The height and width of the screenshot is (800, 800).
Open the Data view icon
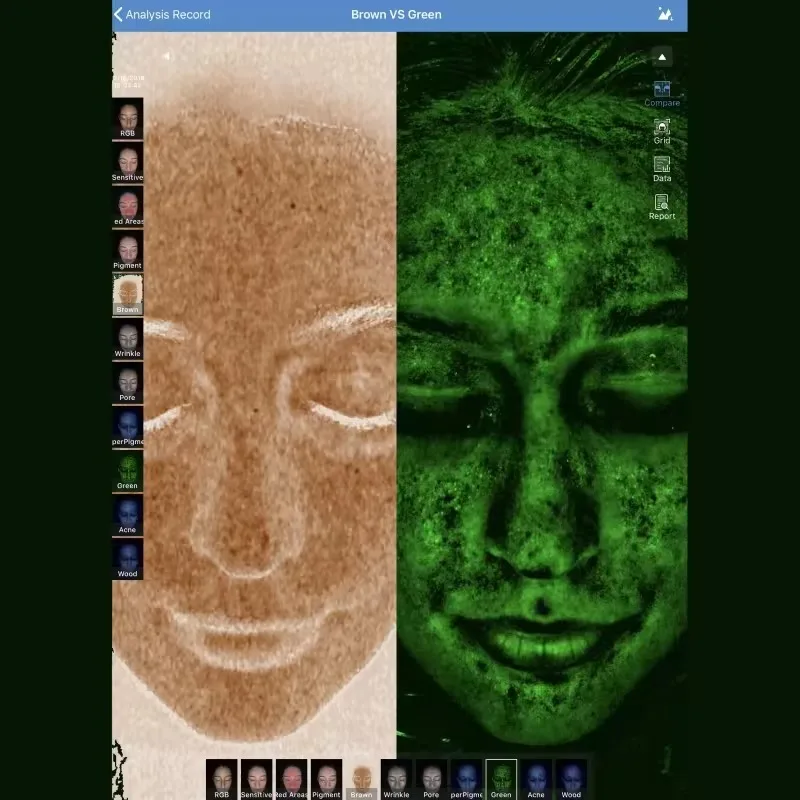[x=661, y=170]
